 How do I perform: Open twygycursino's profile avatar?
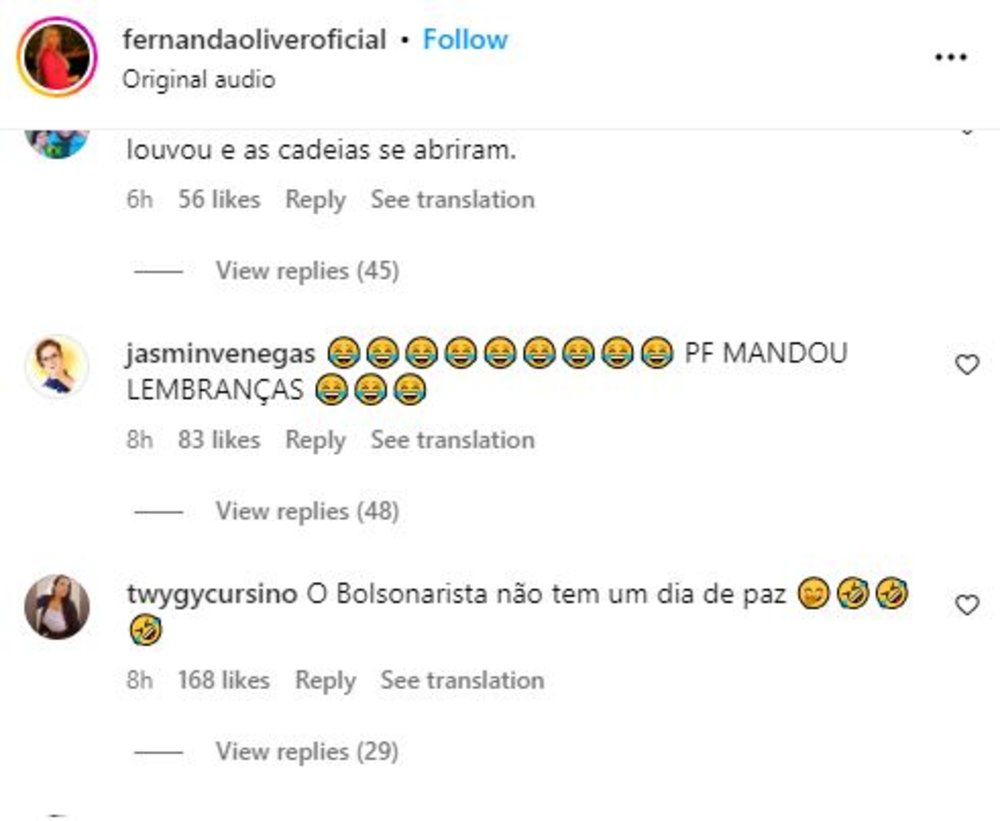[57, 607]
